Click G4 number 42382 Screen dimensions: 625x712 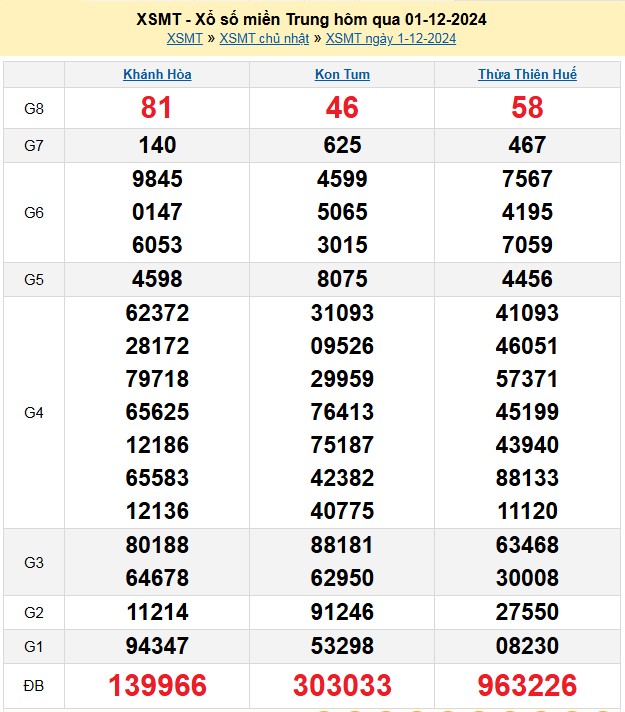[342, 478]
